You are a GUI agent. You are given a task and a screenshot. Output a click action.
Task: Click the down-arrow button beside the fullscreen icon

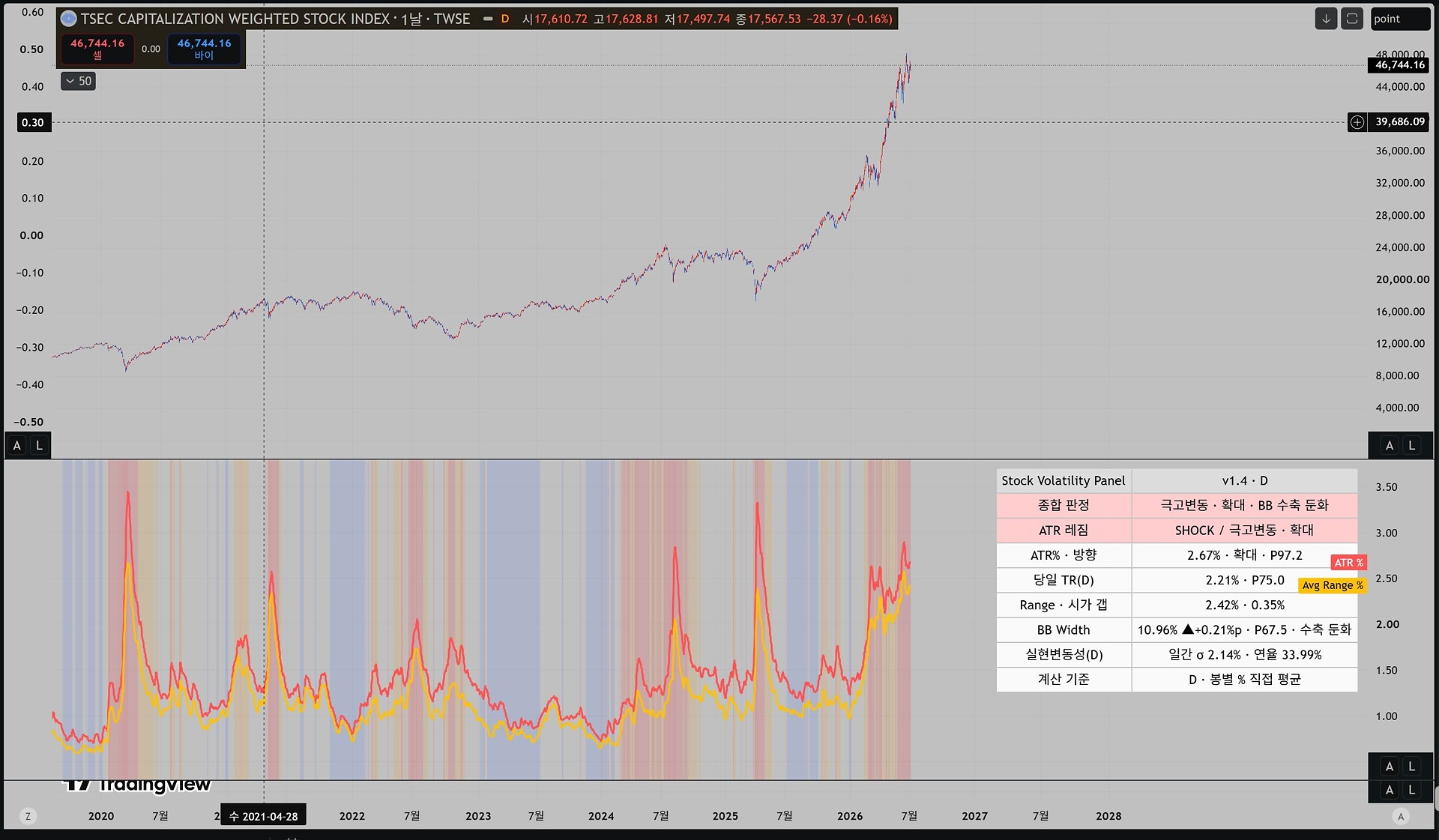point(1326,19)
